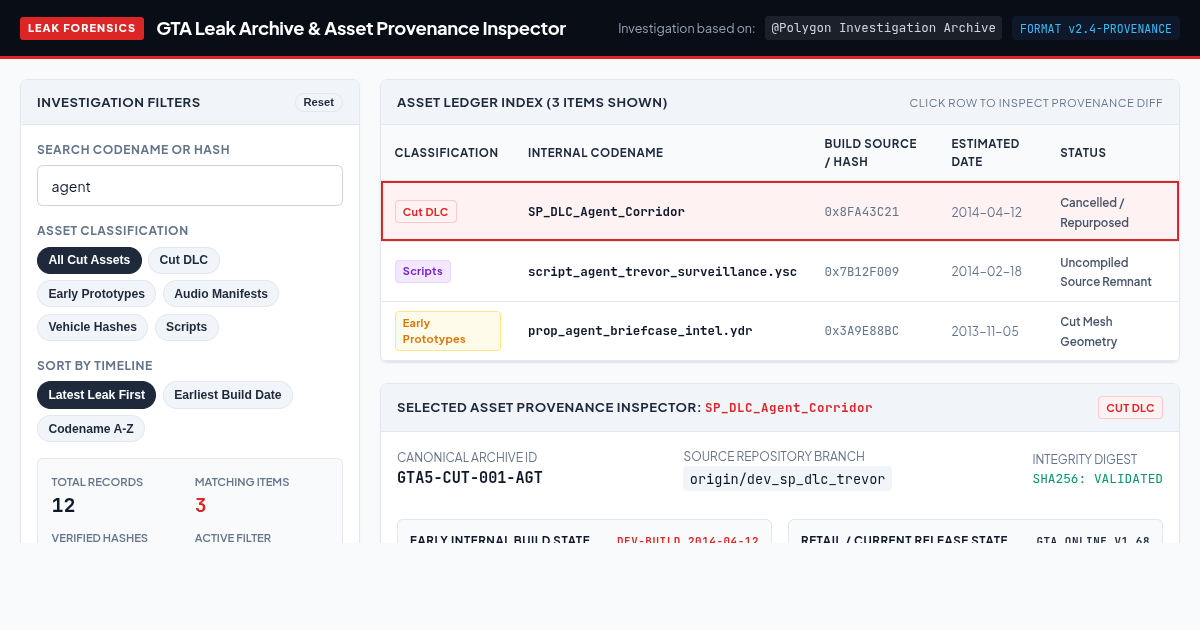Click the CUT DLC badge in provenance inspector
The width and height of the screenshot is (1200, 630).
coord(1130,407)
